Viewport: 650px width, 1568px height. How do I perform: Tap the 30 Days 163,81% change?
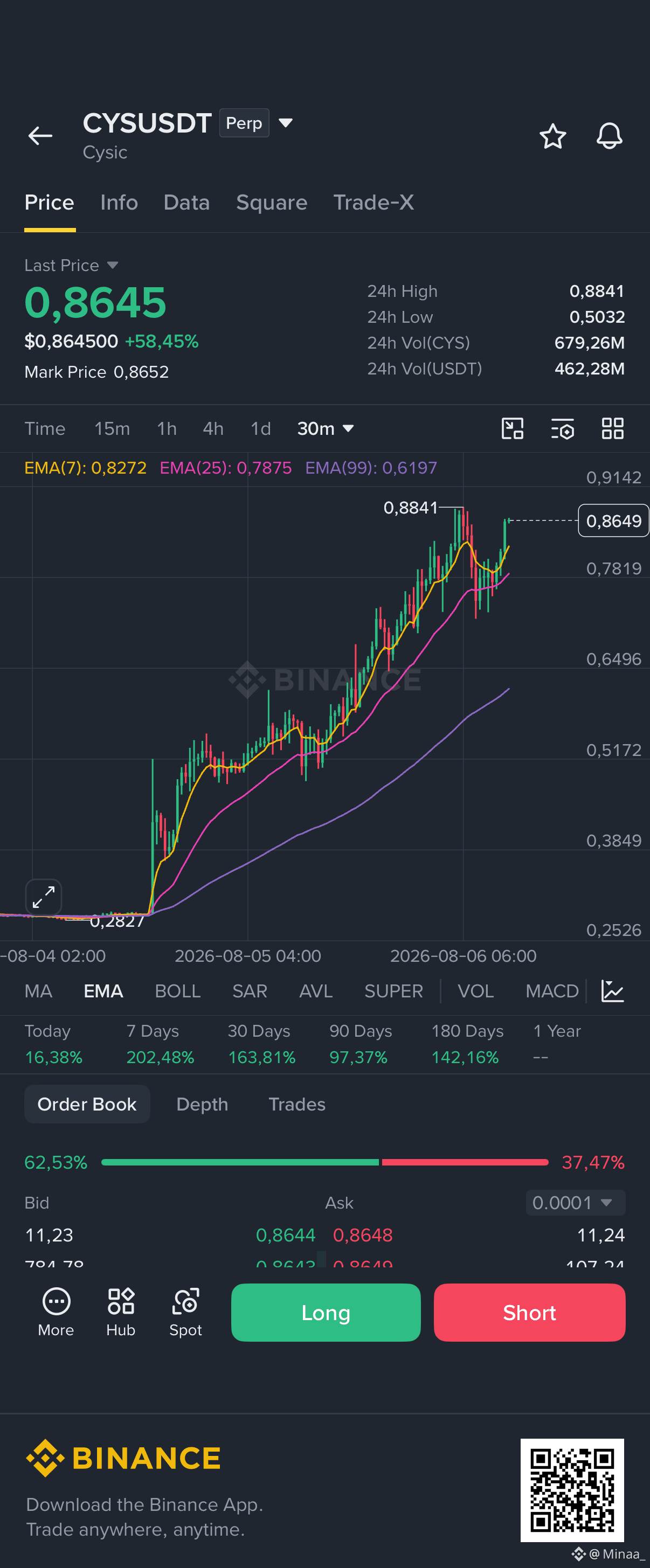point(262,1044)
